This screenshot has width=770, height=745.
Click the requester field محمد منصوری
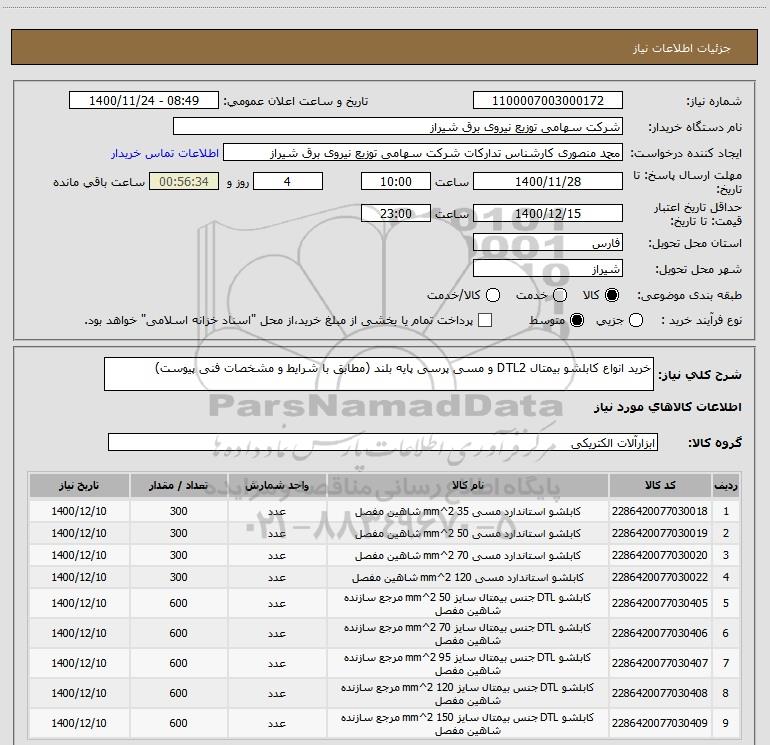coord(423,153)
